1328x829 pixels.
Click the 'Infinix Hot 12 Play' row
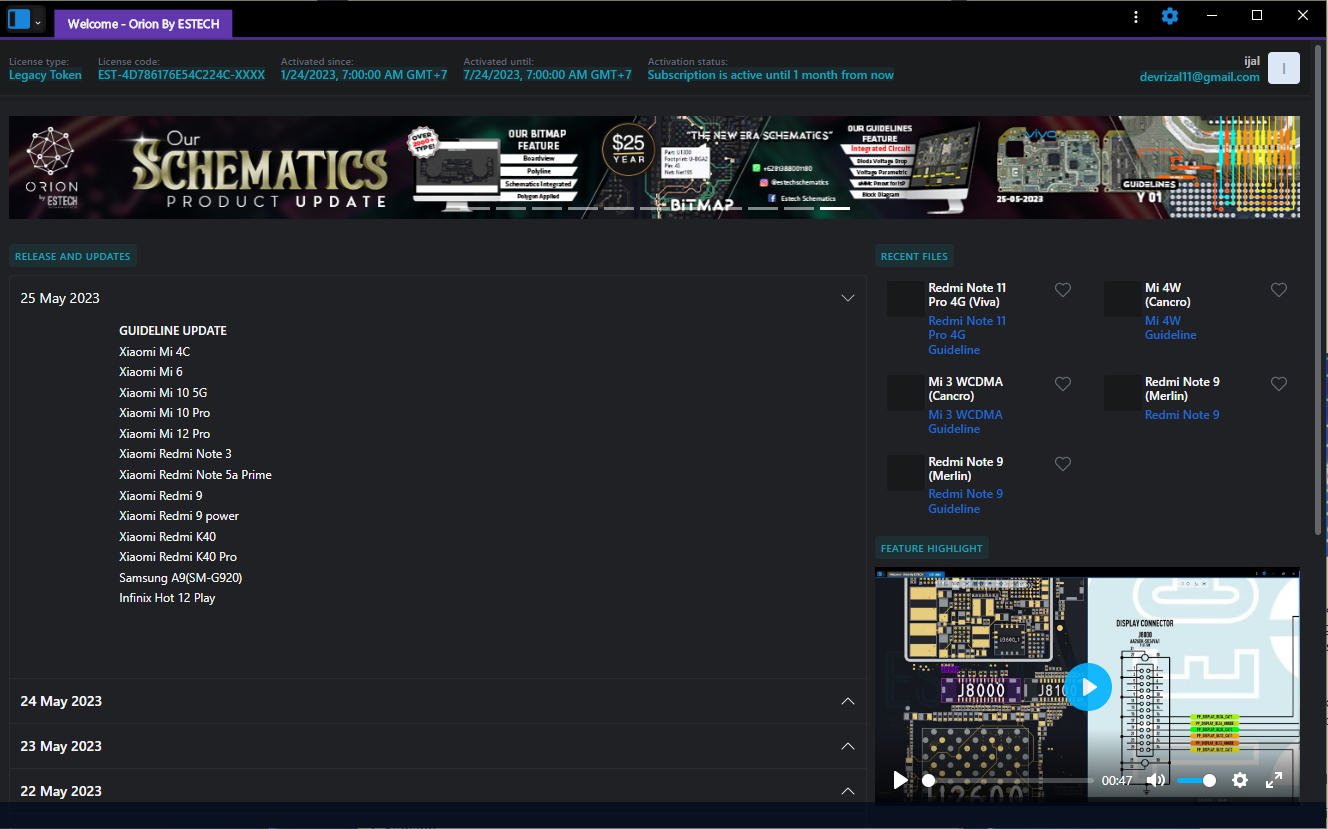pos(167,598)
